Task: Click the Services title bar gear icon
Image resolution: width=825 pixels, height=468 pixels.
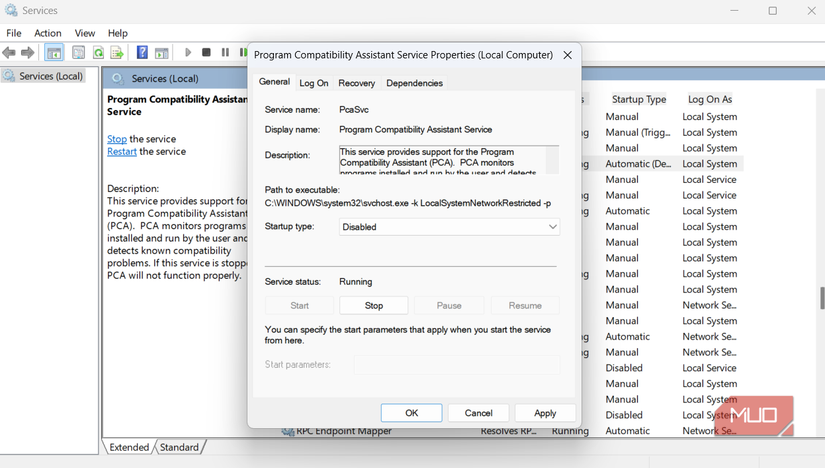Action: pos(11,10)
